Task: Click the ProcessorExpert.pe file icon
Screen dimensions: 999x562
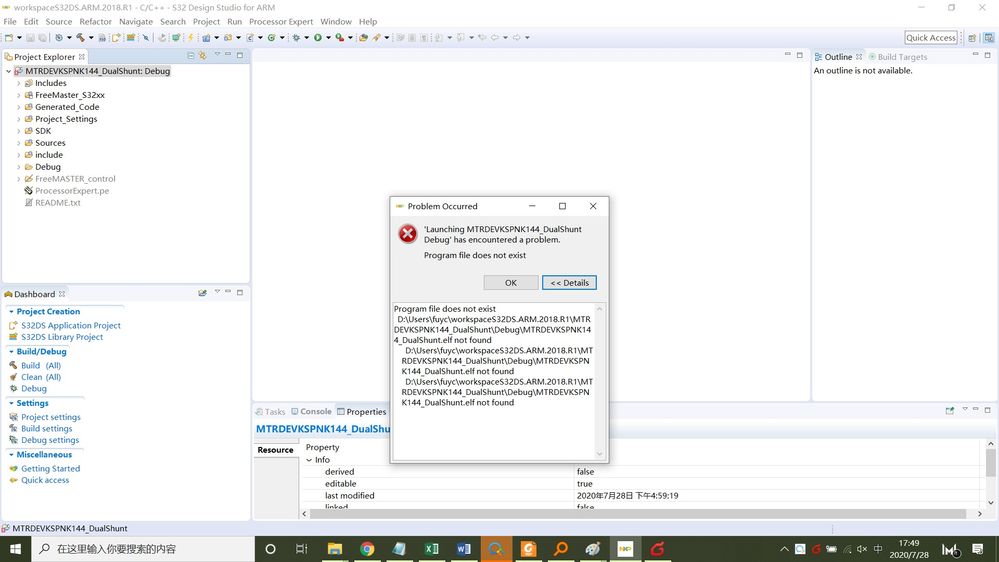Action: click(x=28, y=191)
